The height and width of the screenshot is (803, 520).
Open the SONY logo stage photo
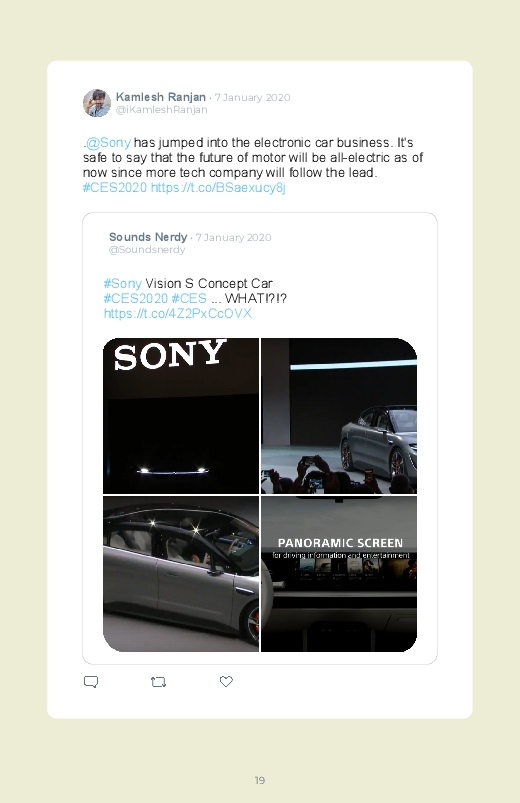[181, 416]
